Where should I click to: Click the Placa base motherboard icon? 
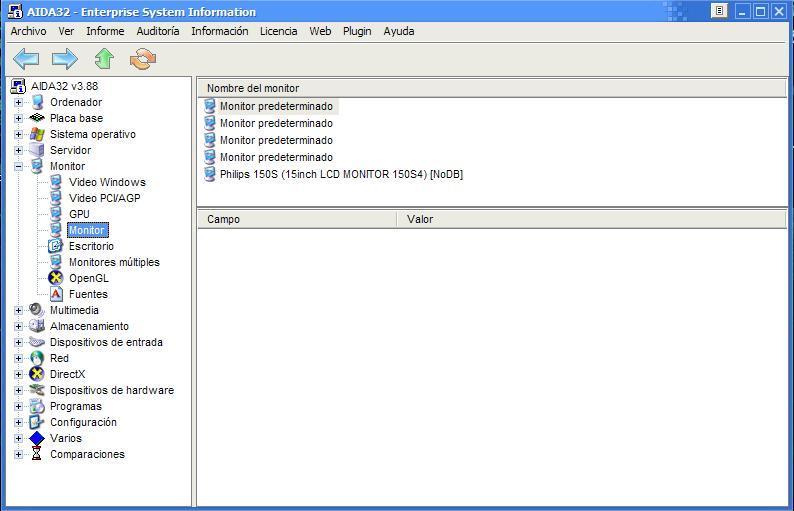click(37, 118)
